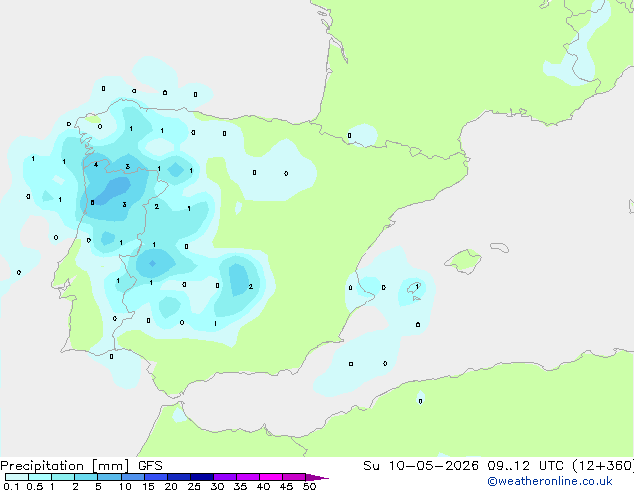Click the 15–20 mm legend color swatch
This screenshot has width=634, height=490.
point(156,477)
